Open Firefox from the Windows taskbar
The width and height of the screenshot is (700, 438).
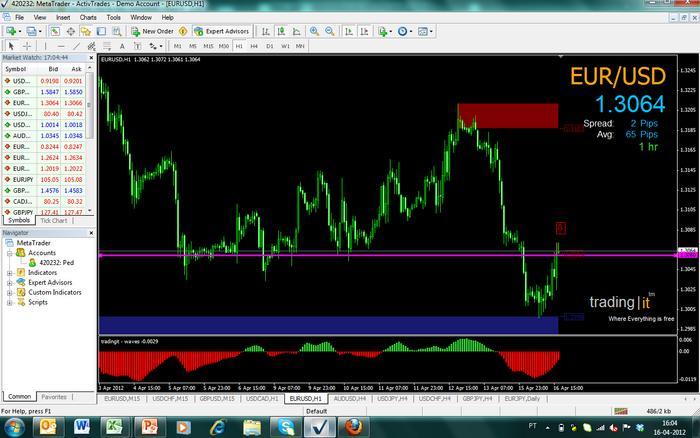(353, 427)
